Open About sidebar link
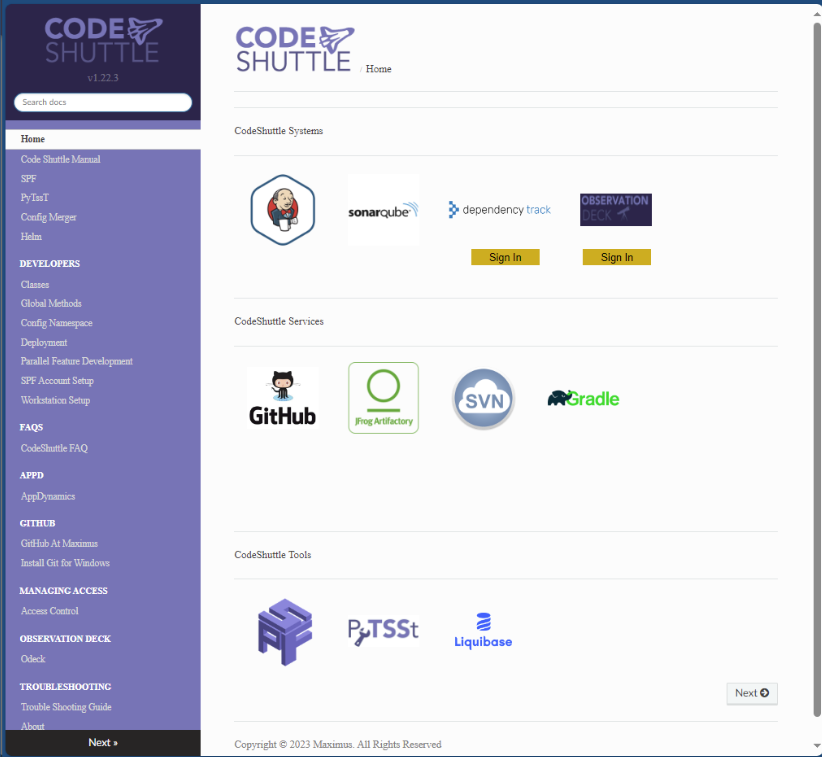This screenshot has height=757, width=822. pyautogui.click(x=33, y=726)
